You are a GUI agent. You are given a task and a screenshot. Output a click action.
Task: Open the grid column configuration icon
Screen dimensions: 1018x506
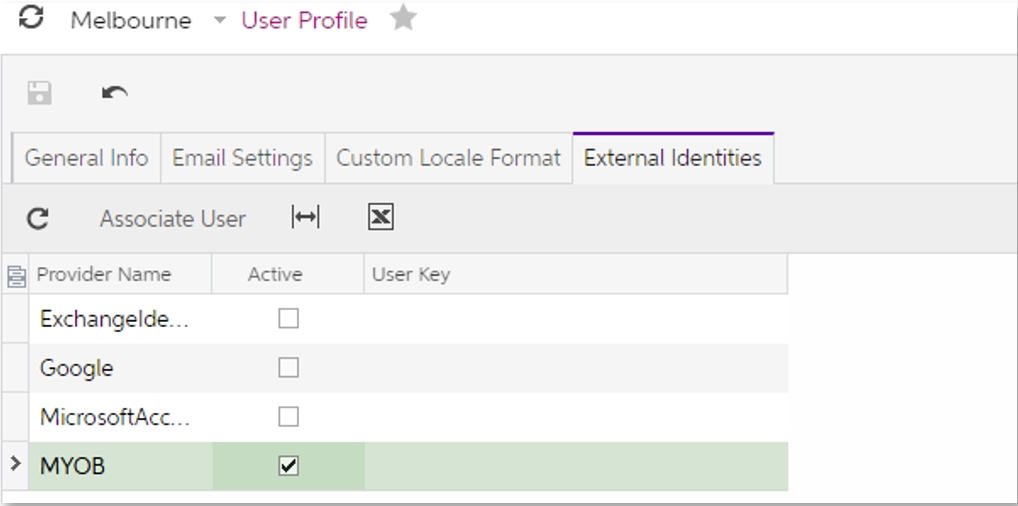(x=16, y=275)
